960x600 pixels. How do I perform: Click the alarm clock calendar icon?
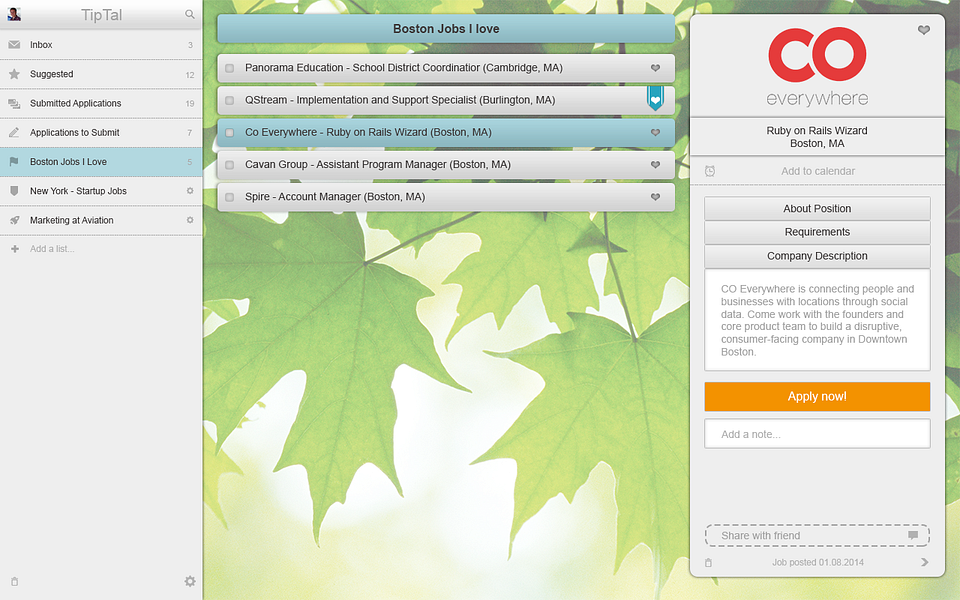(x=710, y=171)
